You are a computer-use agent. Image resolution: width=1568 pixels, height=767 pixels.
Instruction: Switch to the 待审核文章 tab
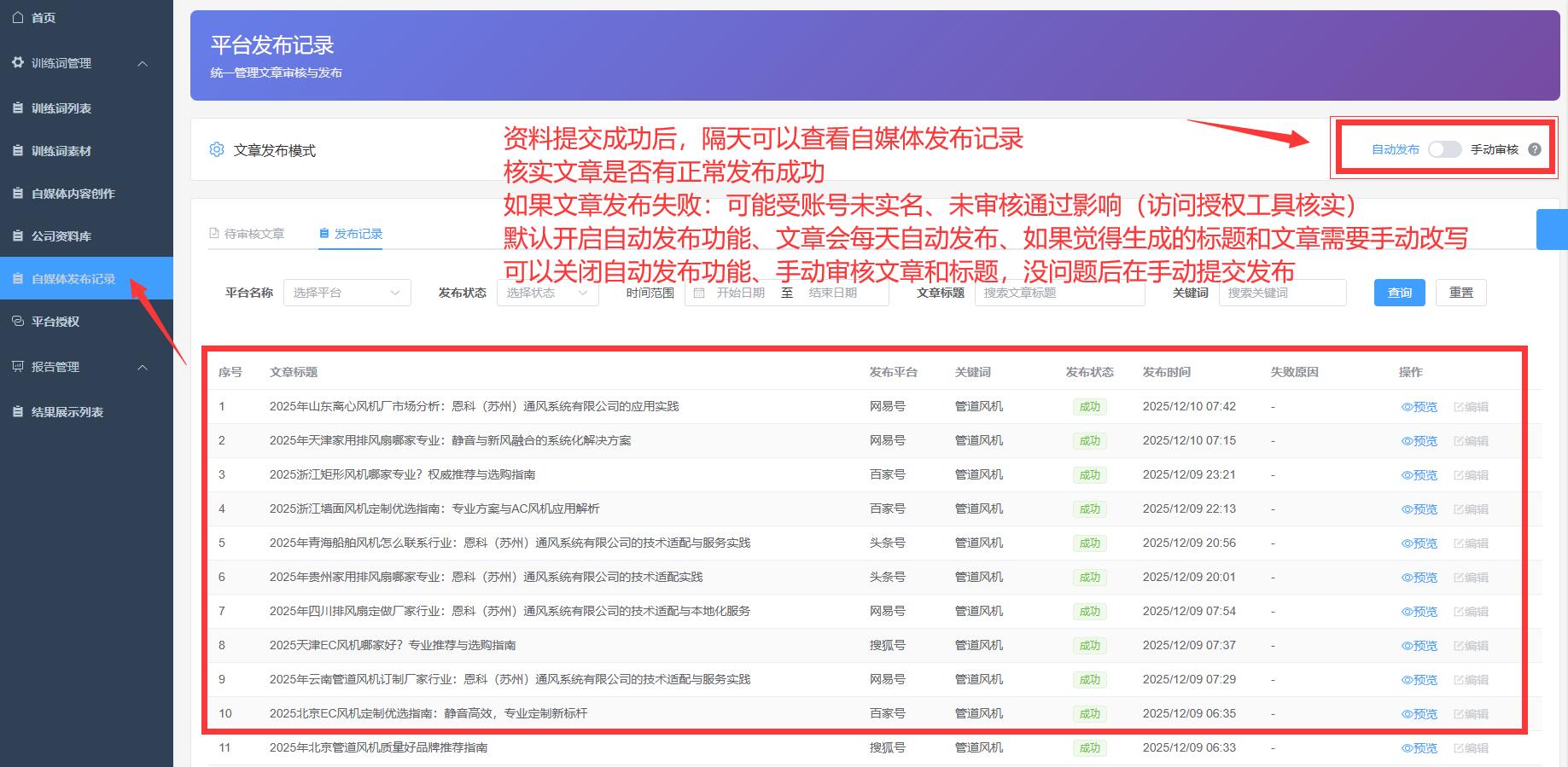point(247,234)
